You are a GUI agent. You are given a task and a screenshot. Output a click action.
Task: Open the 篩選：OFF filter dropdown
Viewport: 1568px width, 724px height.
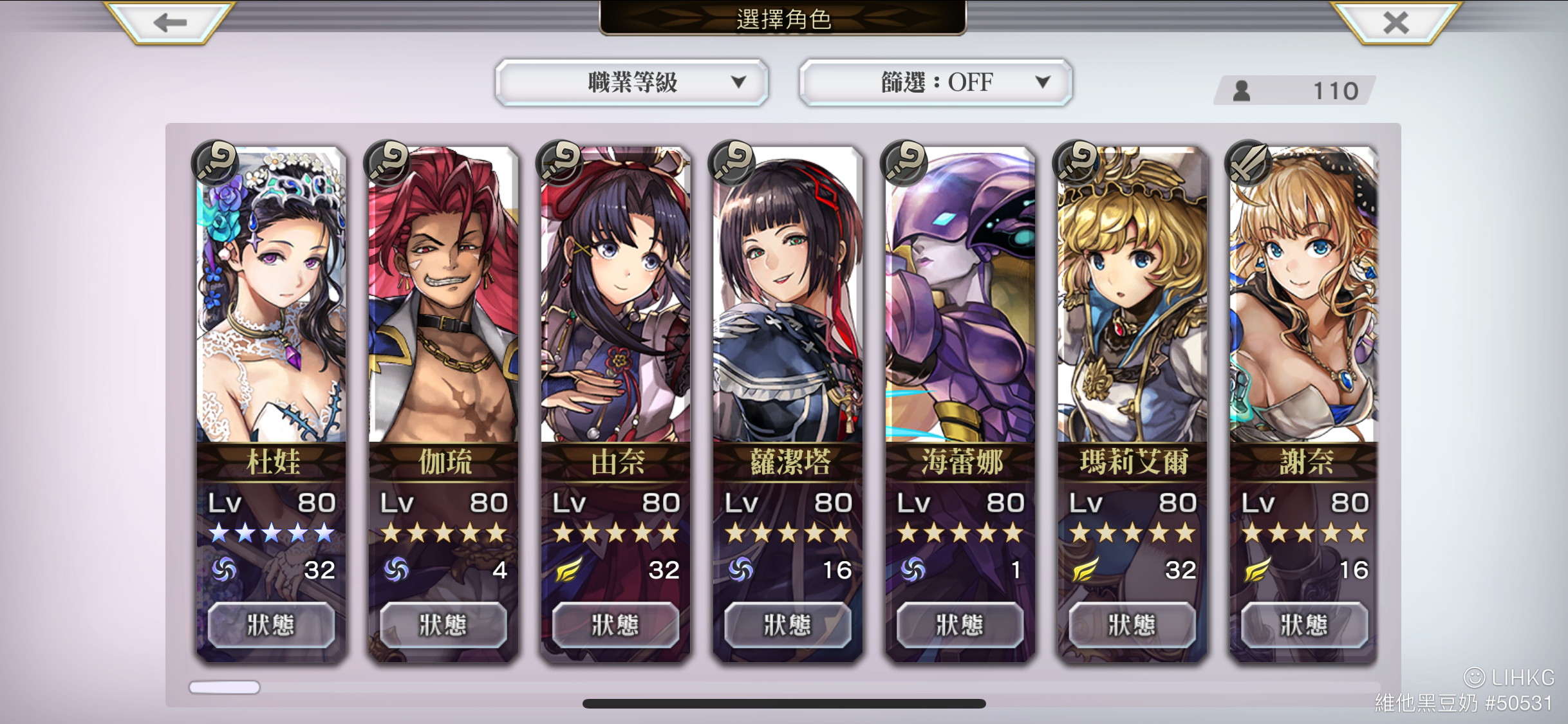(935, 82)
